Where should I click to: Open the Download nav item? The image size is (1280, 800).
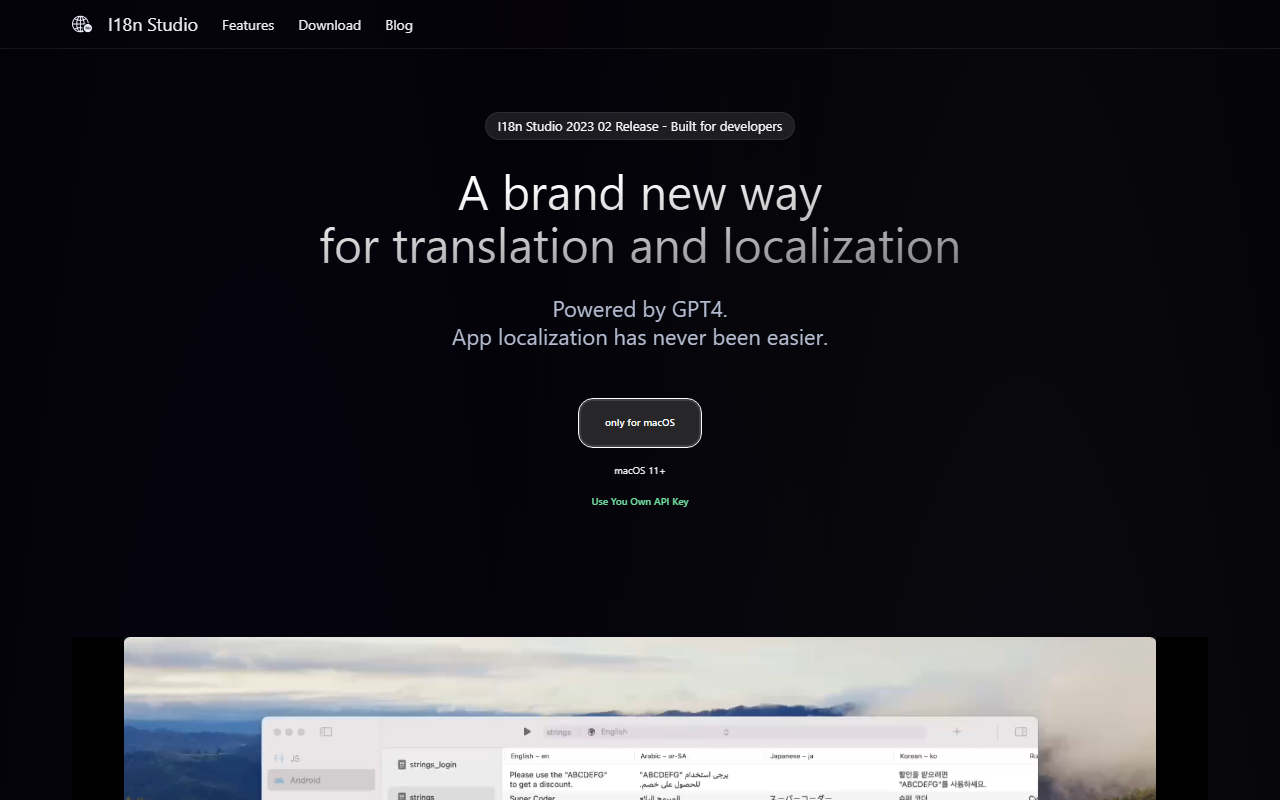pos(329,25)
